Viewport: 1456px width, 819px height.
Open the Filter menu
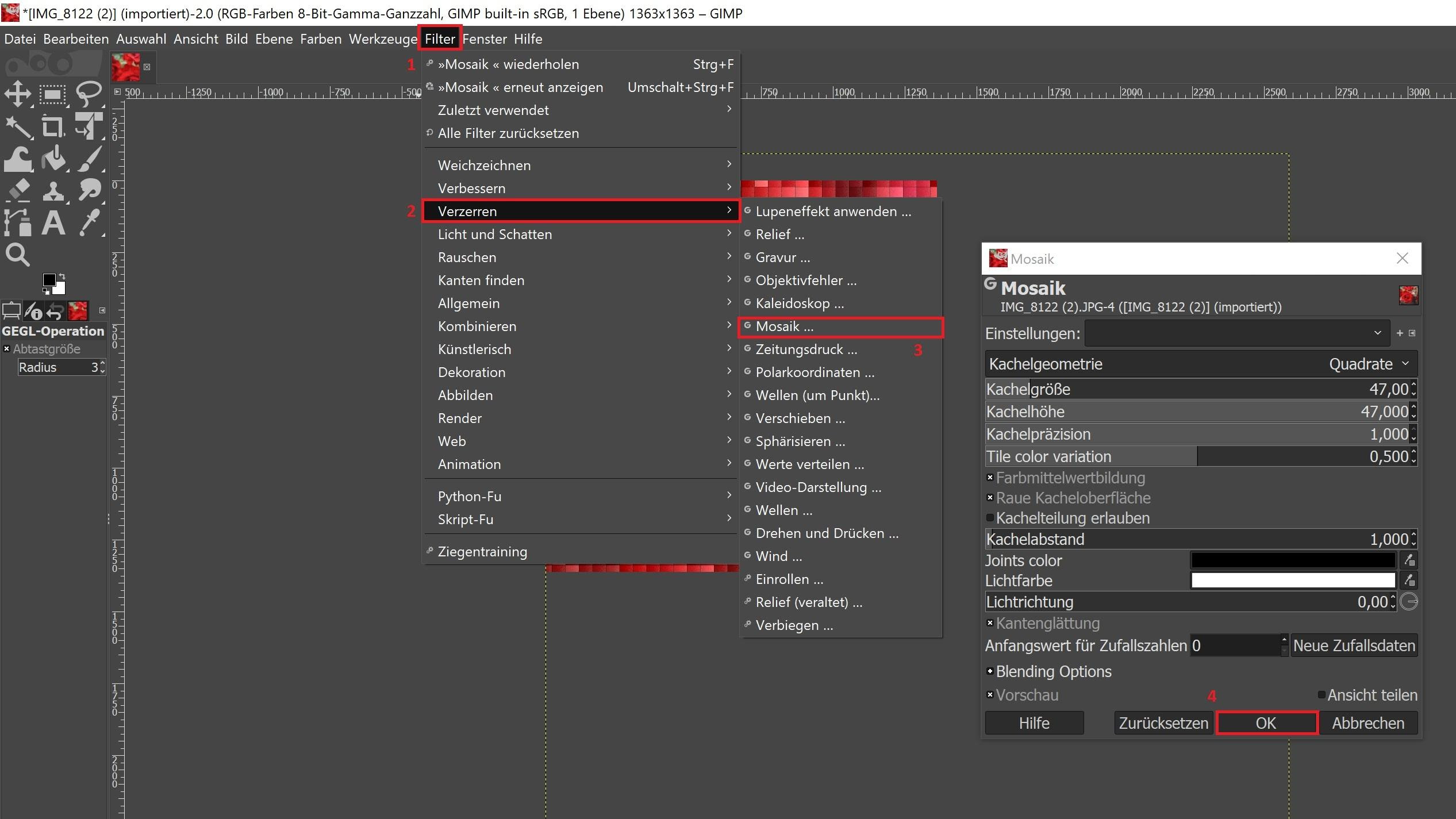[440, 39]
